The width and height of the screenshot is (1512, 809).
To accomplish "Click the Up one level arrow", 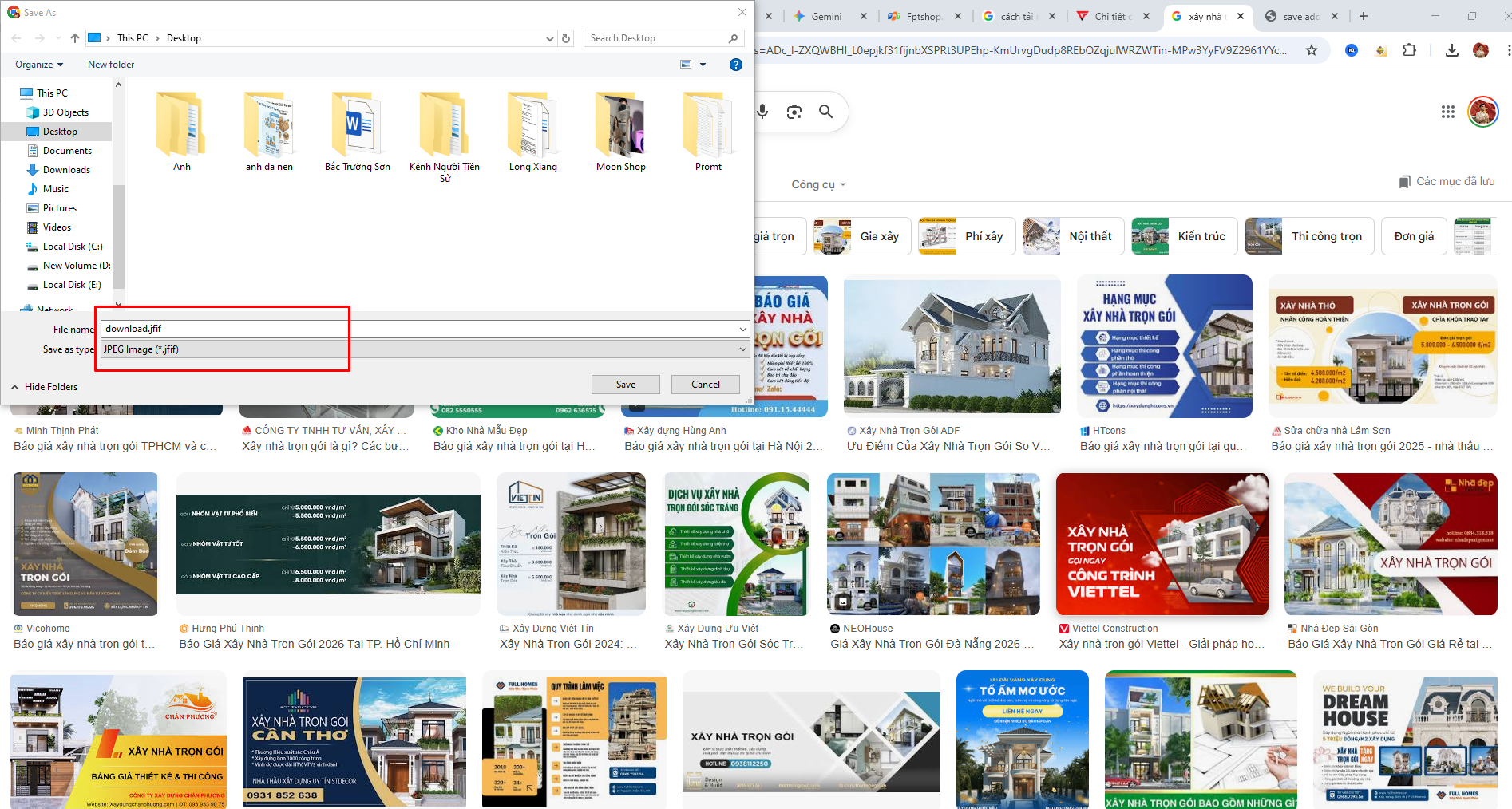I will click(x=75, y=38).
